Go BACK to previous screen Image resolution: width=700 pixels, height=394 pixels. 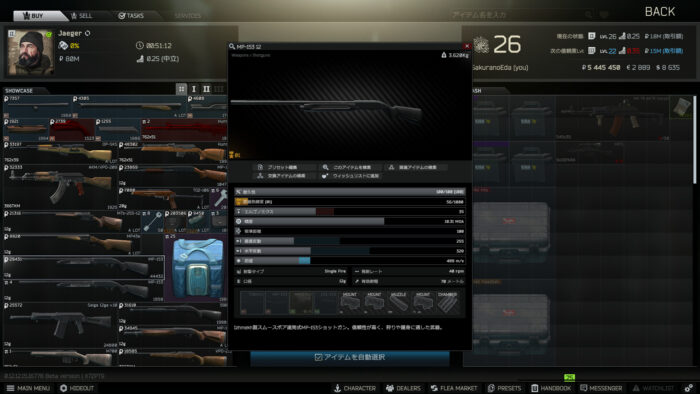tap(660, 12)
